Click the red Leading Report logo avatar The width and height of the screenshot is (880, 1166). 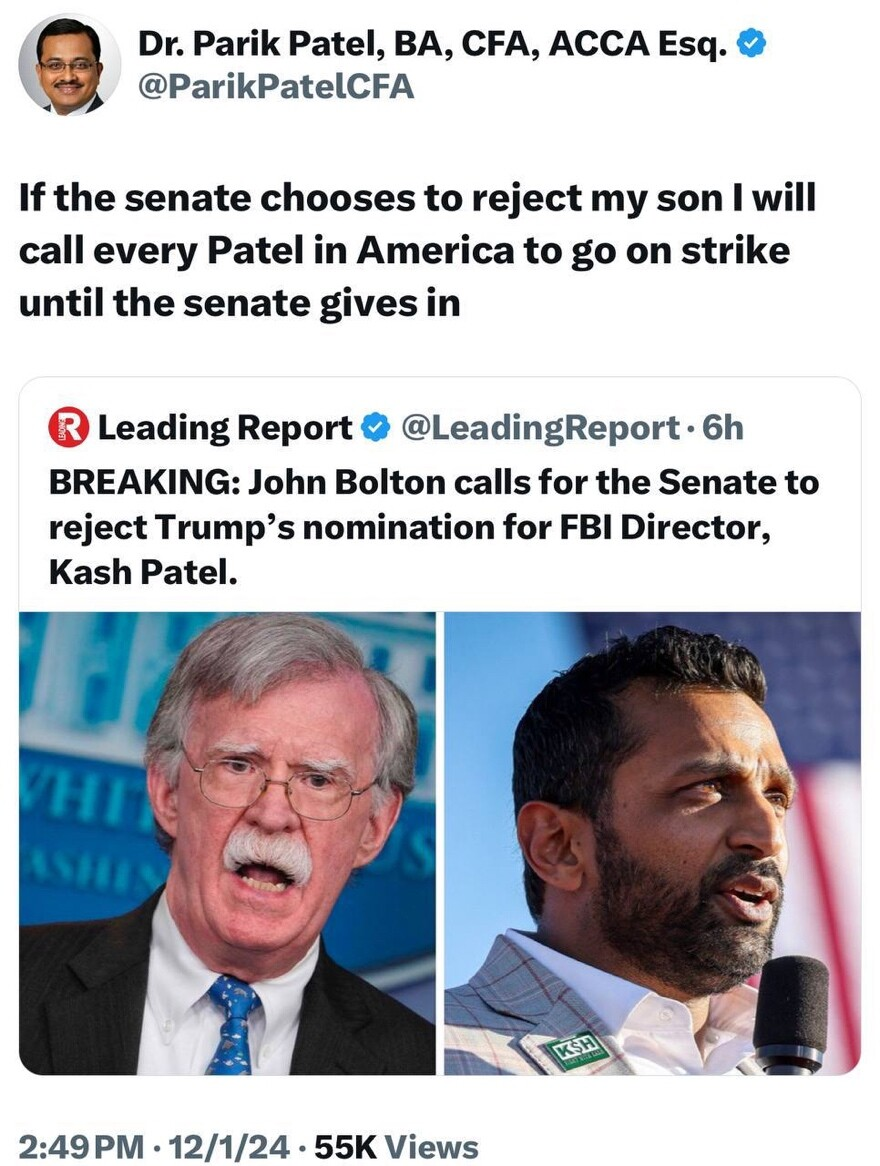[68, 428]
